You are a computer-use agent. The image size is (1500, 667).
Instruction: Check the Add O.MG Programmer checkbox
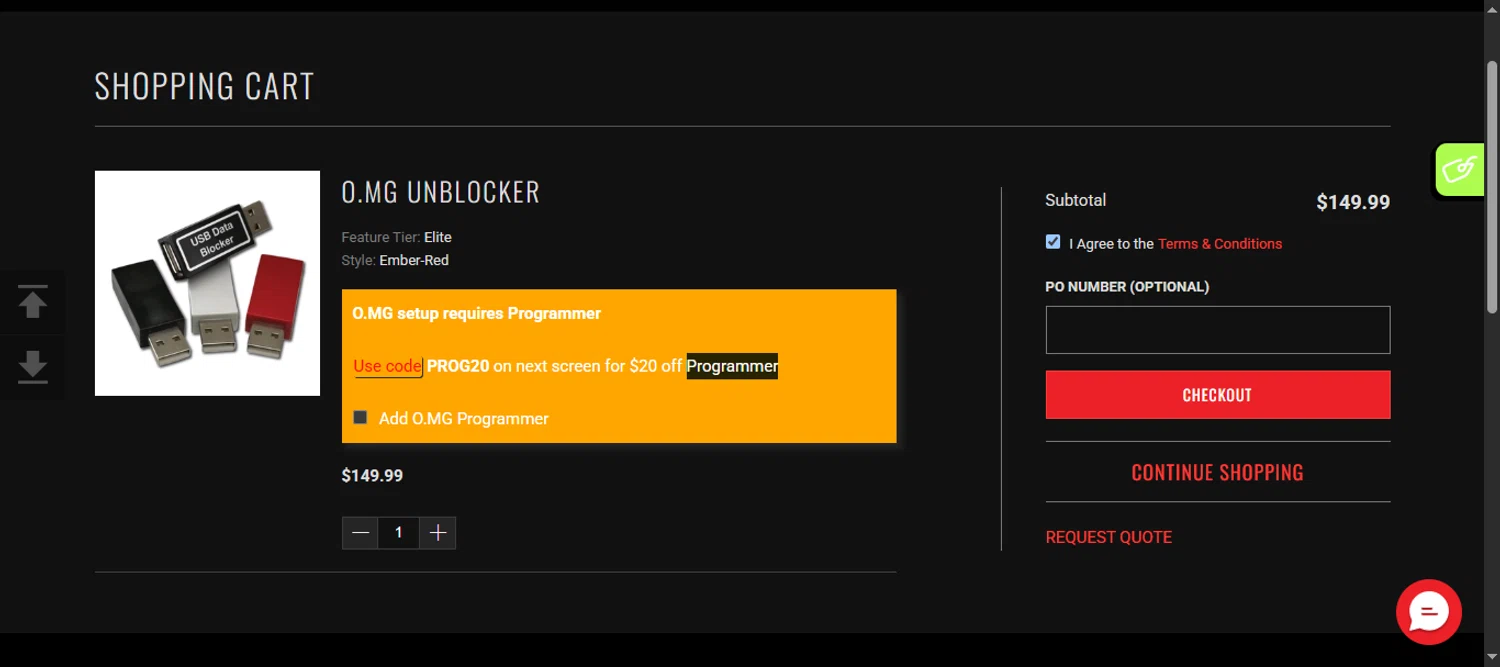360,417
